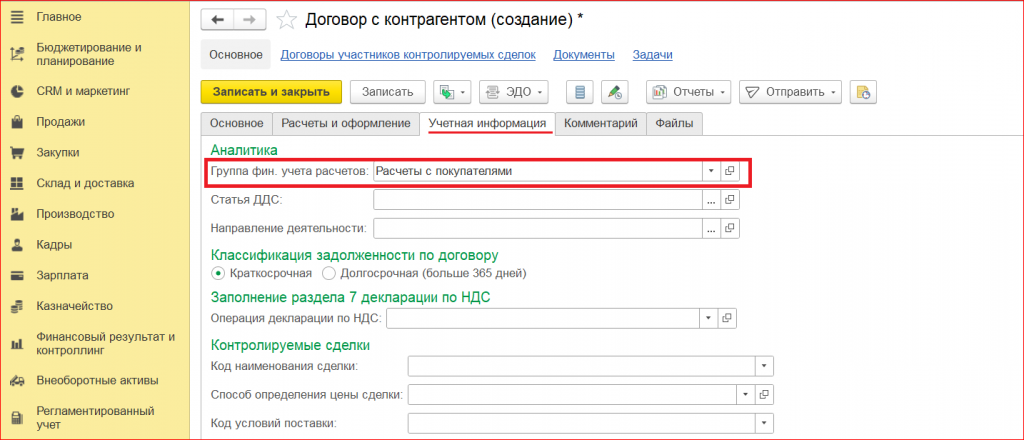Click the Код наименования сделки field
Screen dimensions: 1024x440
[x=581, y=366]
